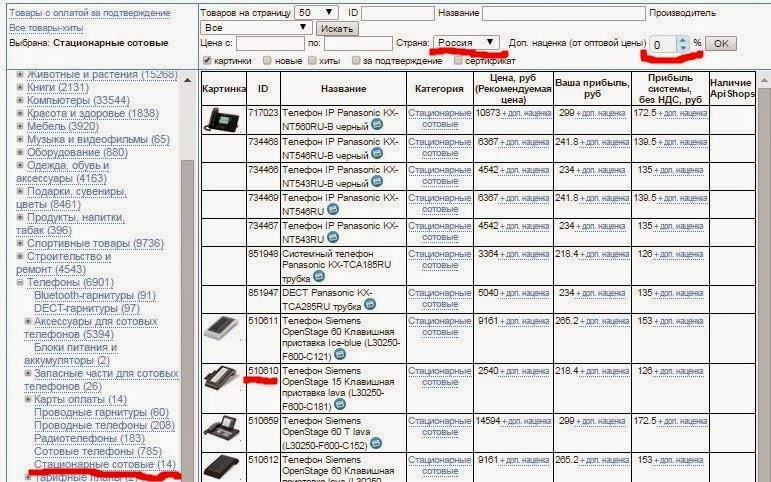Open Радиотелефоны (183) category
This screenshot has width=771, height=482.
(89, 438)
